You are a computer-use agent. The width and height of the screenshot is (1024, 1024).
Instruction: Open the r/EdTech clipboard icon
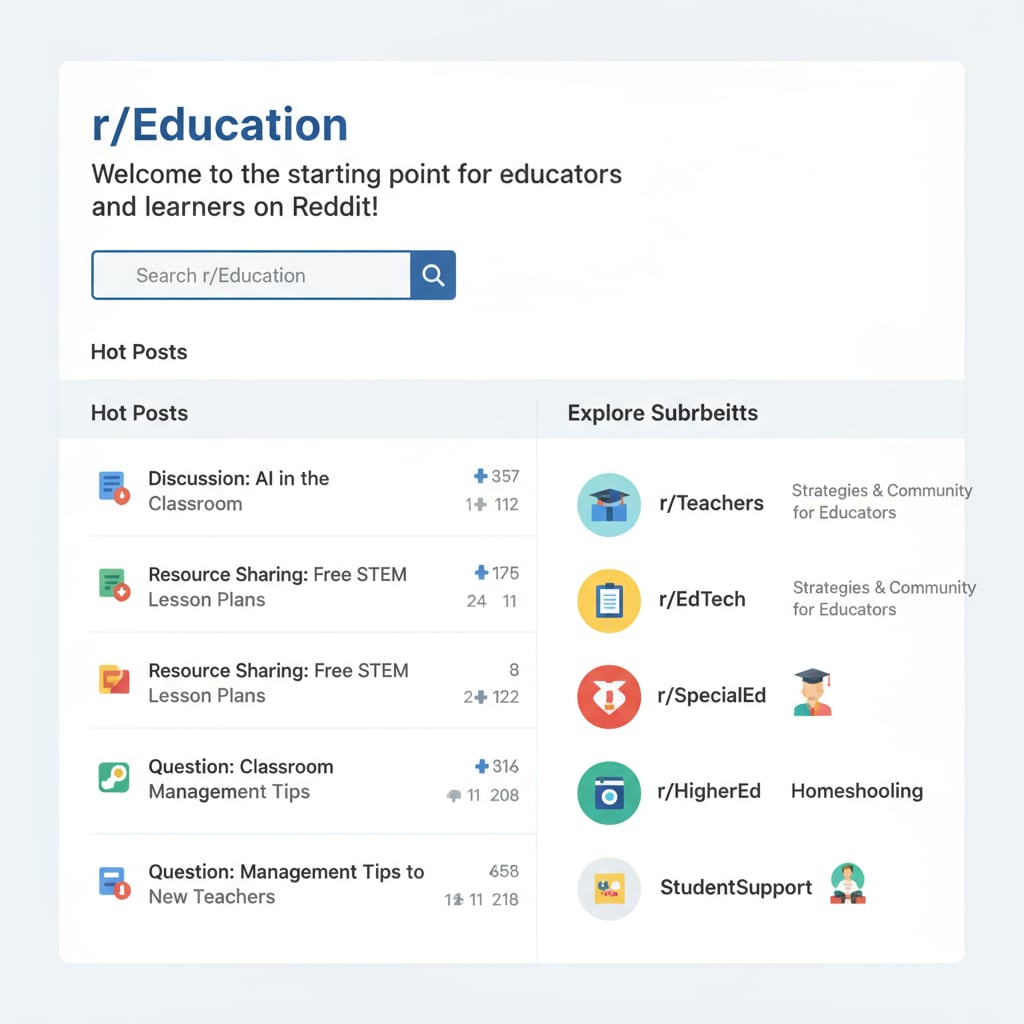click(x=609, y=600)
